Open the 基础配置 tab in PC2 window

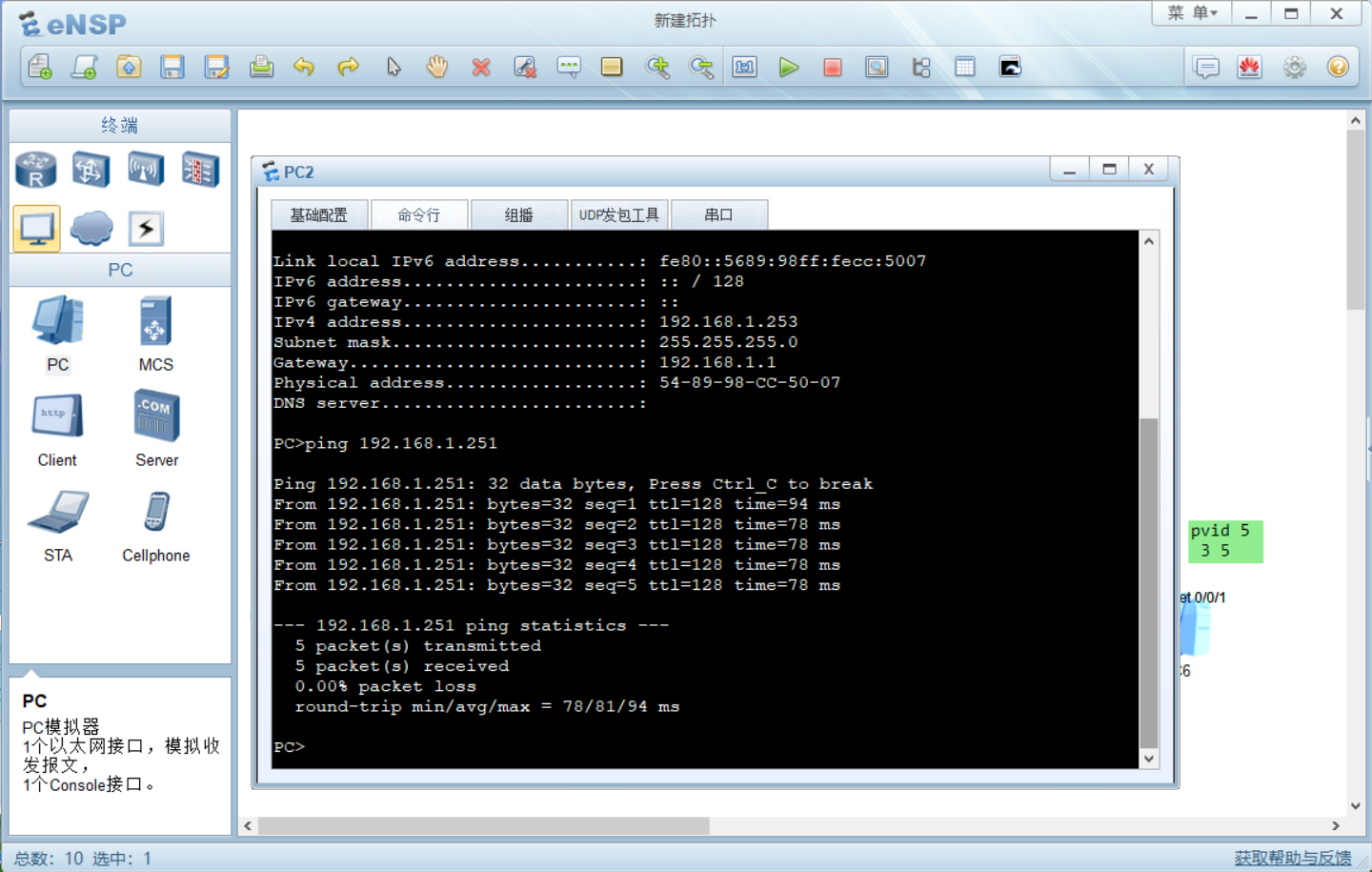(x=318, y=213)
